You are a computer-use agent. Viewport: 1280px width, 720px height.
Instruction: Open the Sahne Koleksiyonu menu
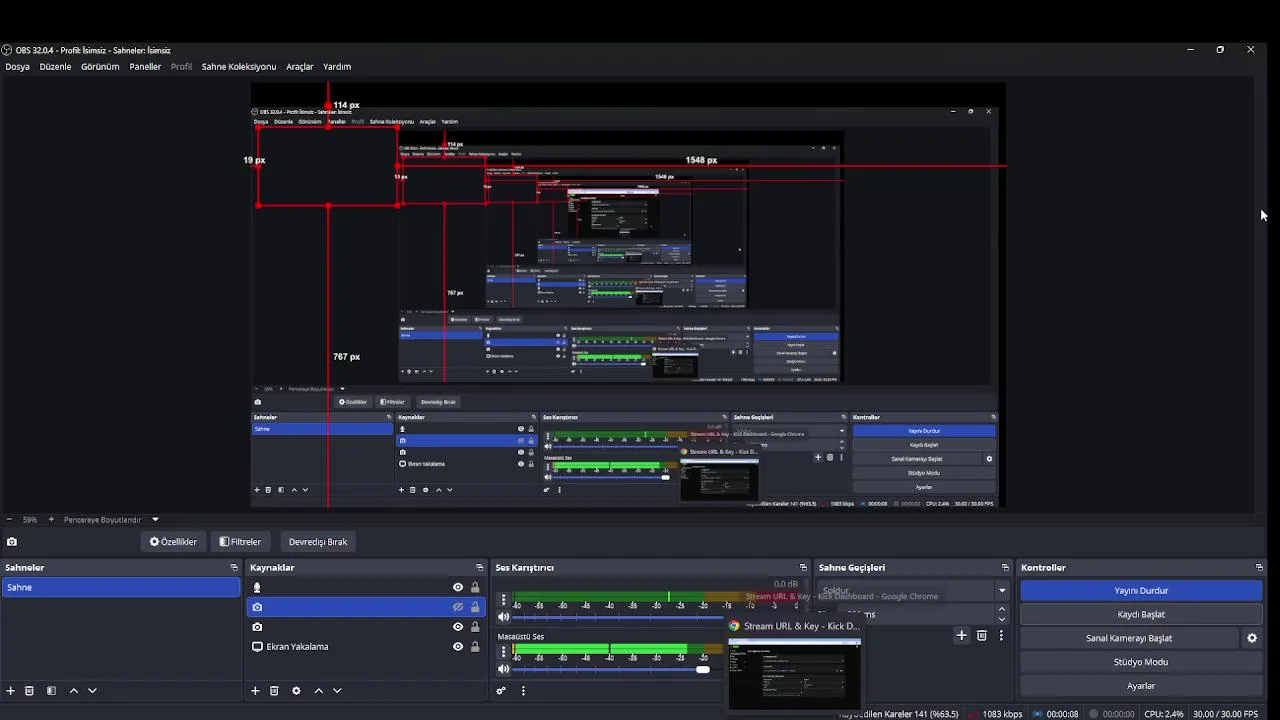[239, 67]
